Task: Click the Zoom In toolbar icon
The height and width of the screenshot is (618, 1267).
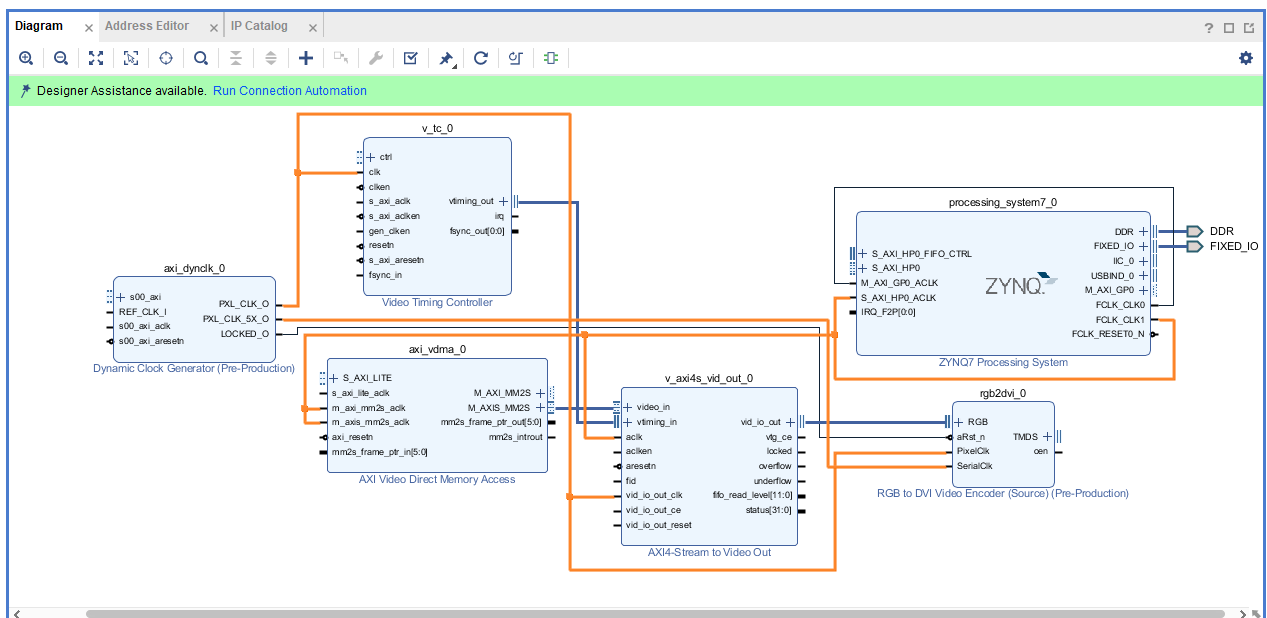Action: [26, 58]
